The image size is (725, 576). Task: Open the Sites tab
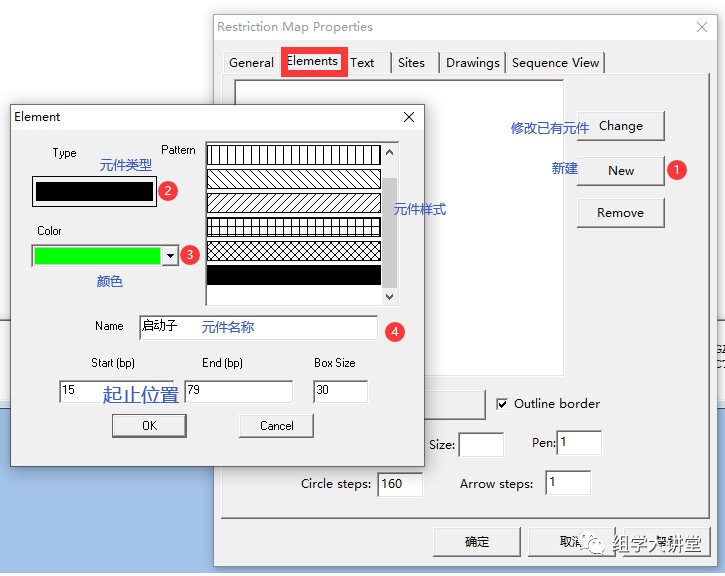(x=411, y=62)
